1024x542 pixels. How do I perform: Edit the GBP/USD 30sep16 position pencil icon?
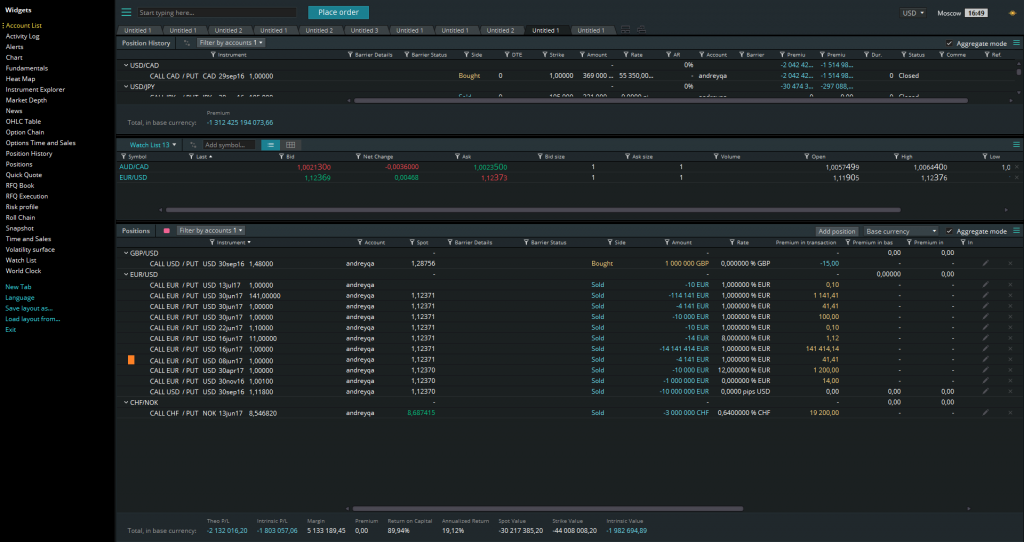(x=985, y=264)
